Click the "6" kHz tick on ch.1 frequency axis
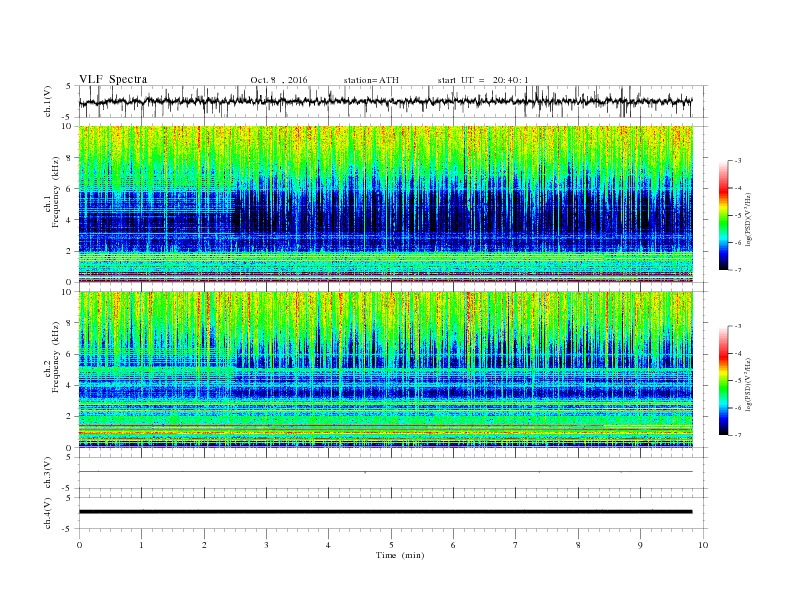The width and height of the screenshot is (792, 612). pyautogui.click(x=70, y=189)
